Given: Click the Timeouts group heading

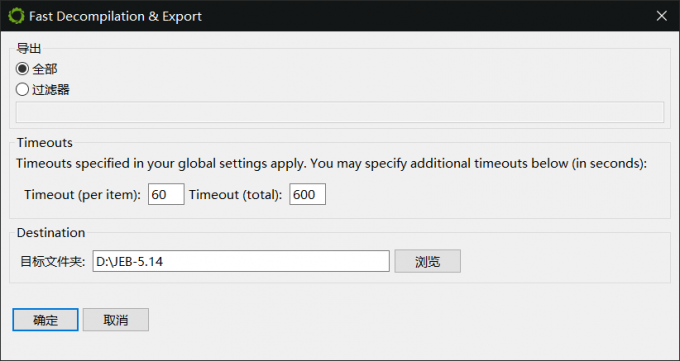Looking at the screenshot, I should click(45, 142).
